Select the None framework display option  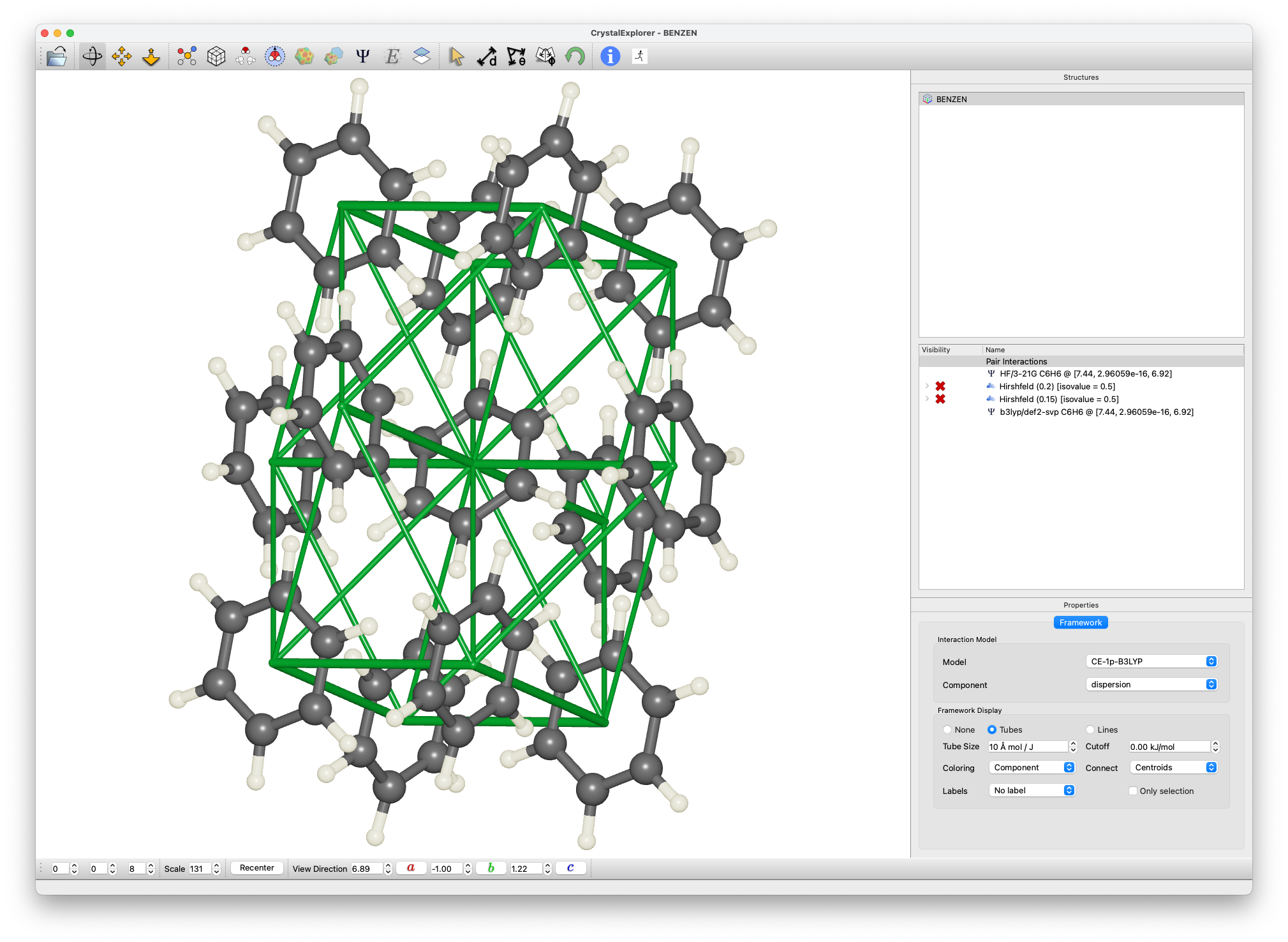947,729
